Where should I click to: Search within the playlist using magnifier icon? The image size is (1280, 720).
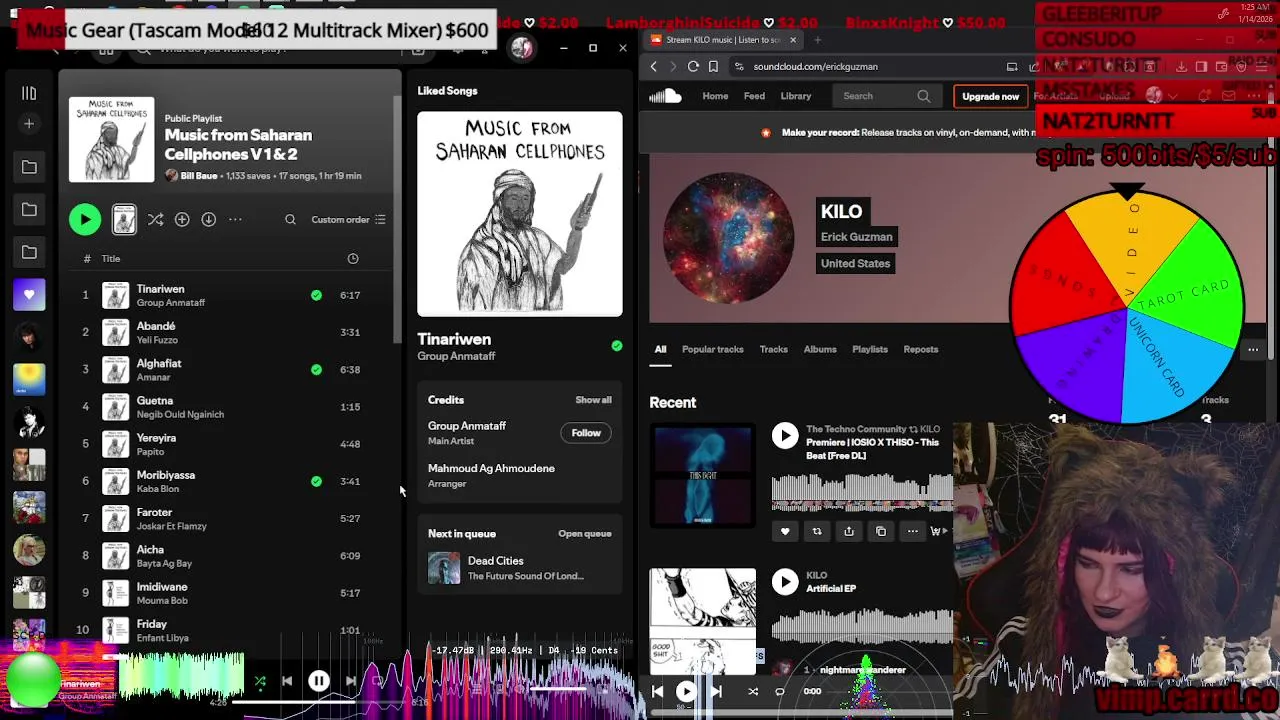(x=290, y=220)
